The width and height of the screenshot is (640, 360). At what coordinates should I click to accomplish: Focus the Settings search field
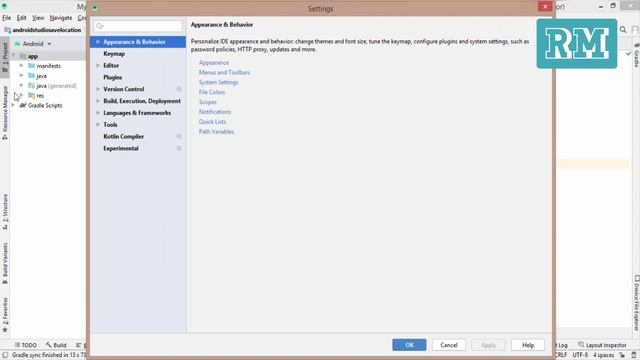[x=138, y=26]
